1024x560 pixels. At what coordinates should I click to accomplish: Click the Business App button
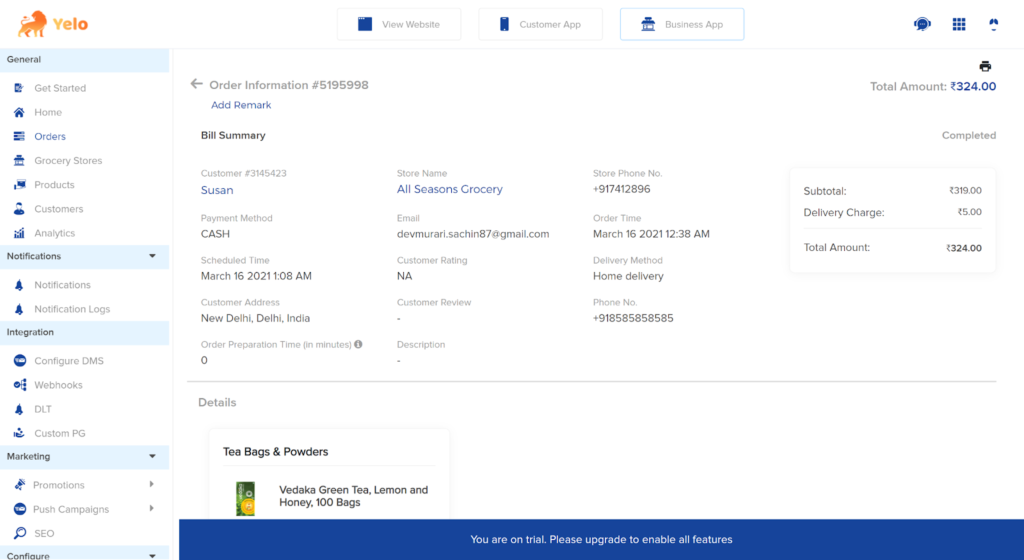[x=682, y=24]
